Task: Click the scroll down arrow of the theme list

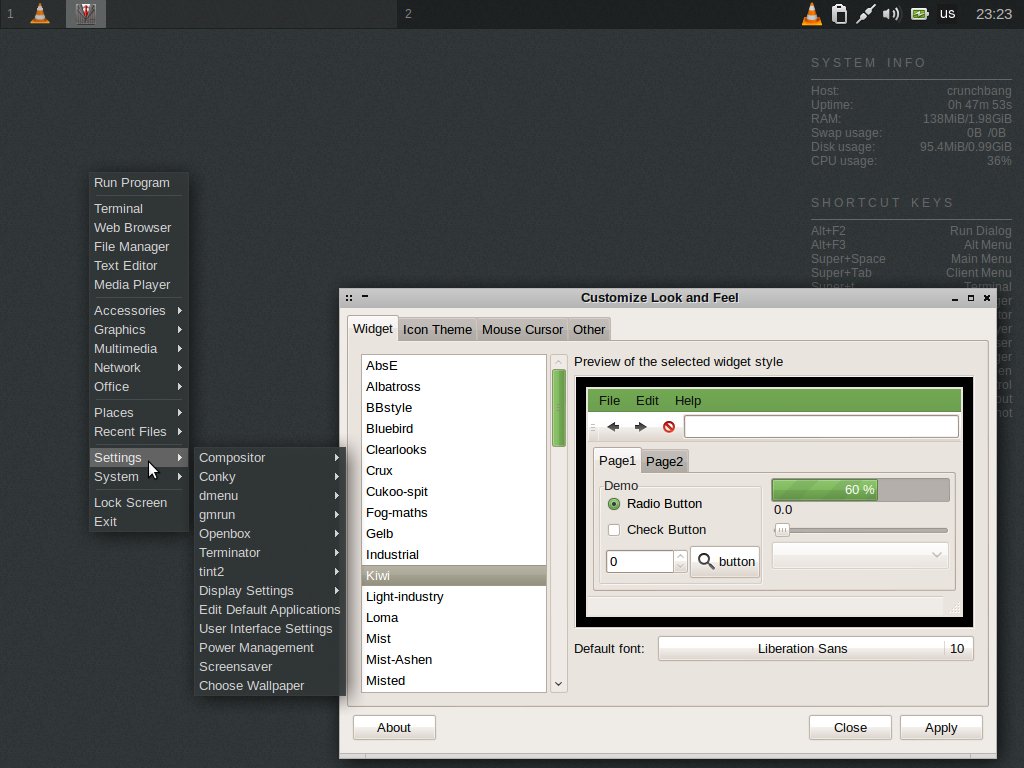Action: (x=558, y=684)
